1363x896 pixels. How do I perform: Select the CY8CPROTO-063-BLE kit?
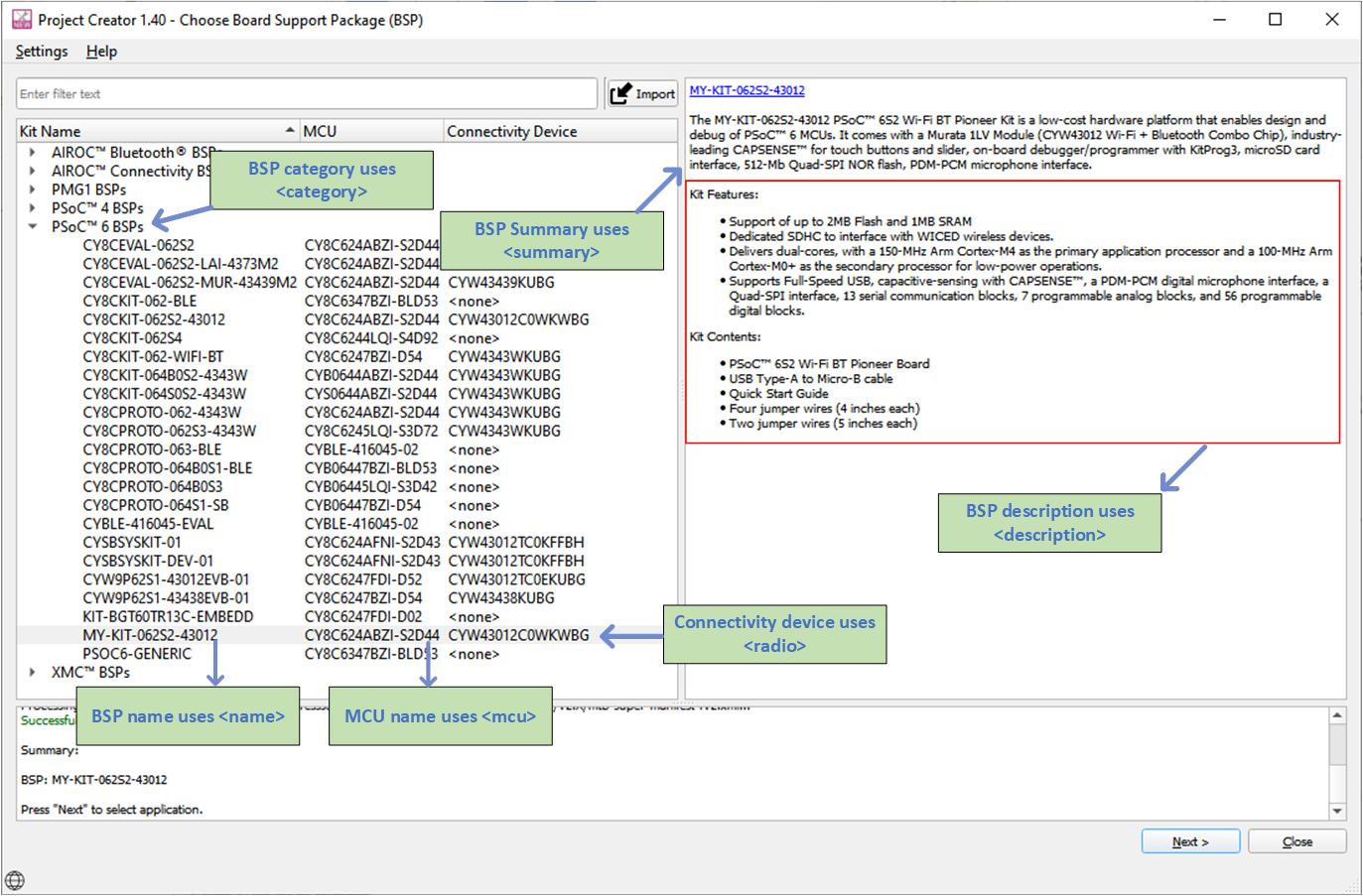tap(152, 449)
